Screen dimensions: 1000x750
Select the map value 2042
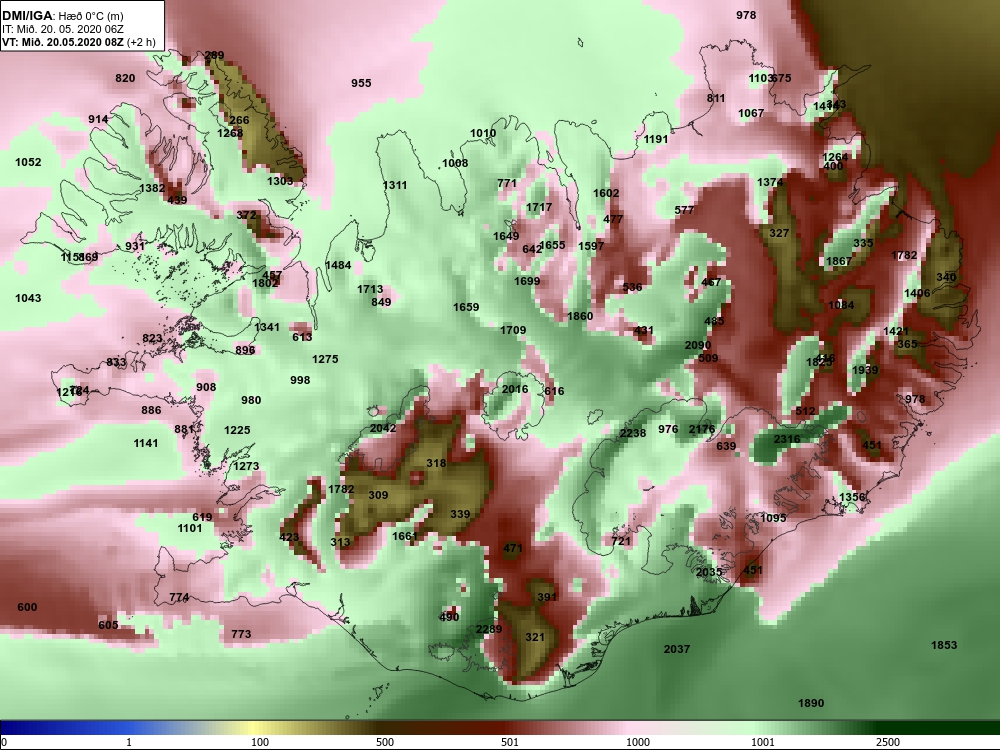coord(383,428)
